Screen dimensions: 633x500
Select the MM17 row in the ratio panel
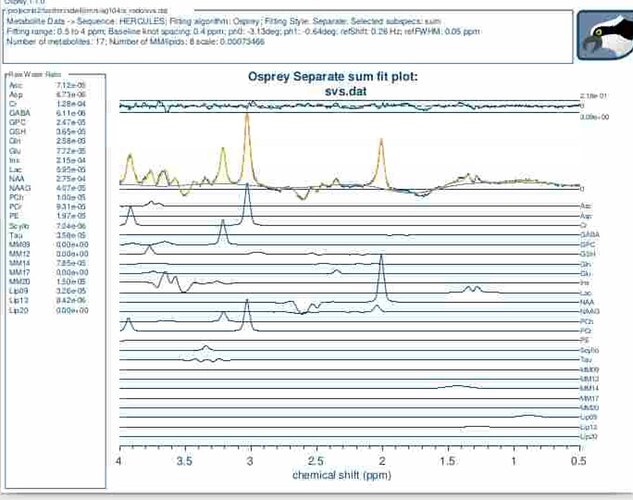[48, 272]
